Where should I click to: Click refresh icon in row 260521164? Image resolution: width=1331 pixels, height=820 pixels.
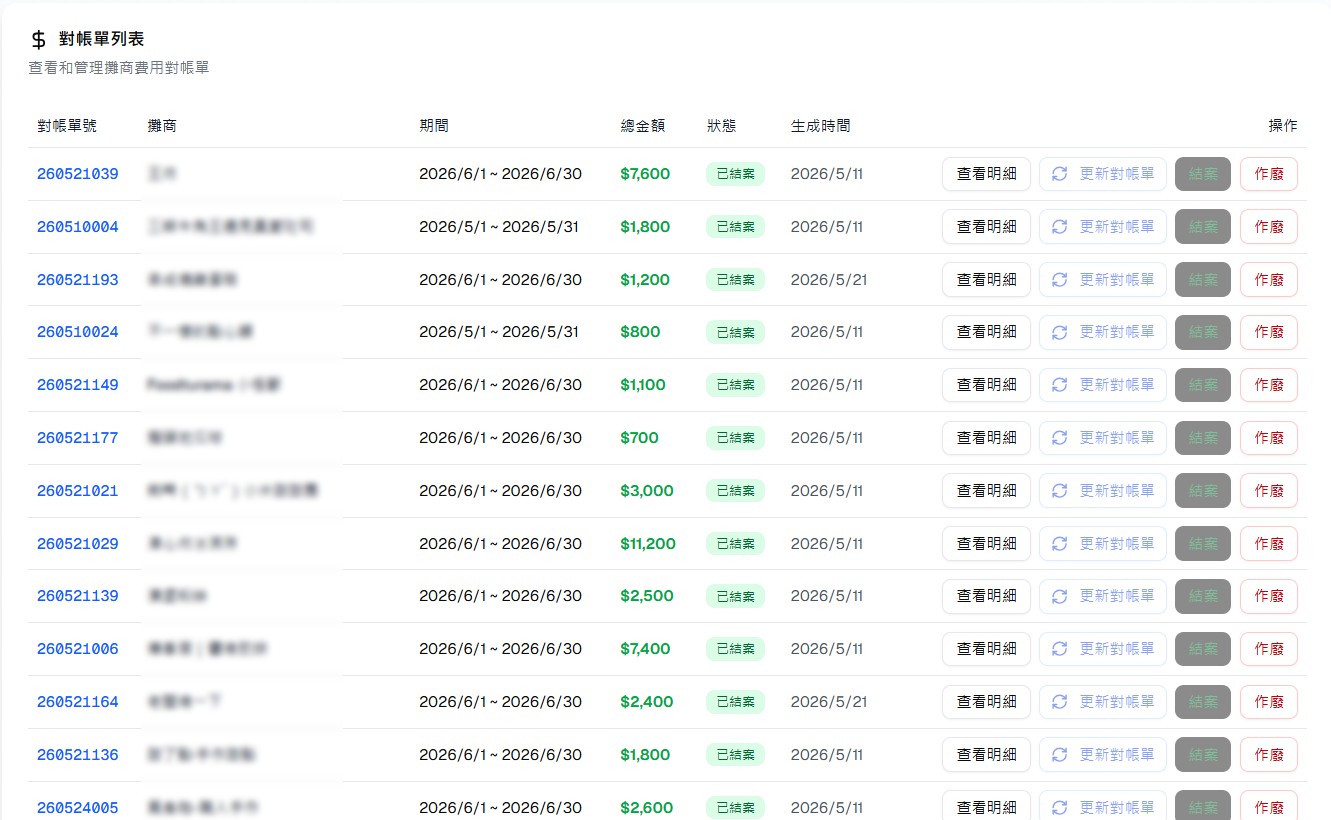click(x=1060, y=702)
